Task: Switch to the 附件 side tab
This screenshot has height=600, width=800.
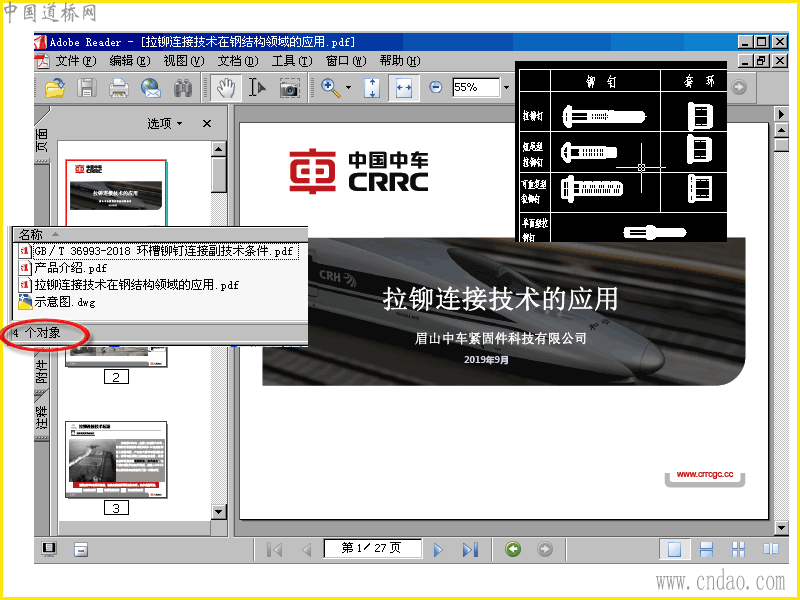Action: [x=41, y=371]
